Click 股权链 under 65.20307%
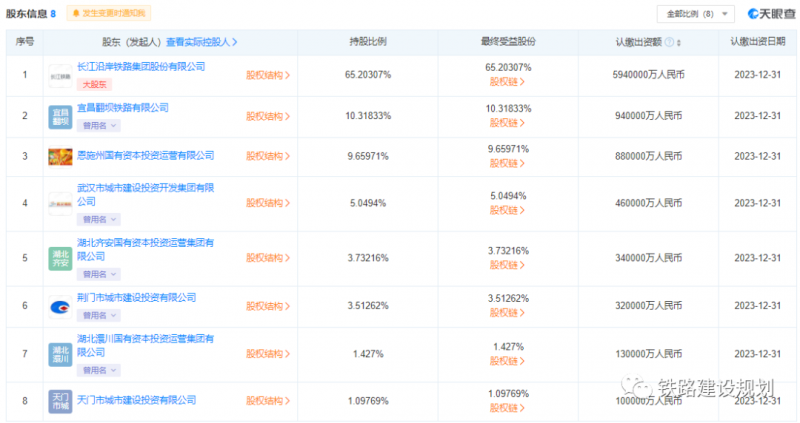 [x=507, y=82]
